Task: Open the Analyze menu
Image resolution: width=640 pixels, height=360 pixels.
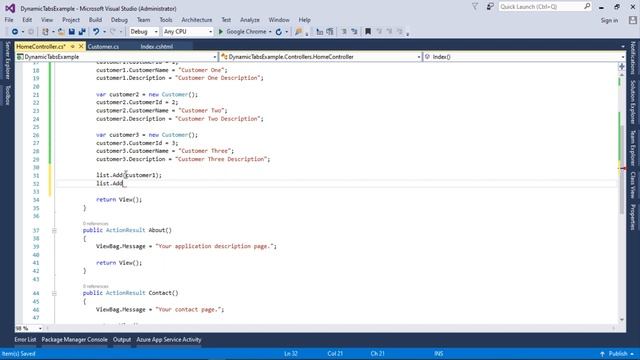Action: [249, 20]
